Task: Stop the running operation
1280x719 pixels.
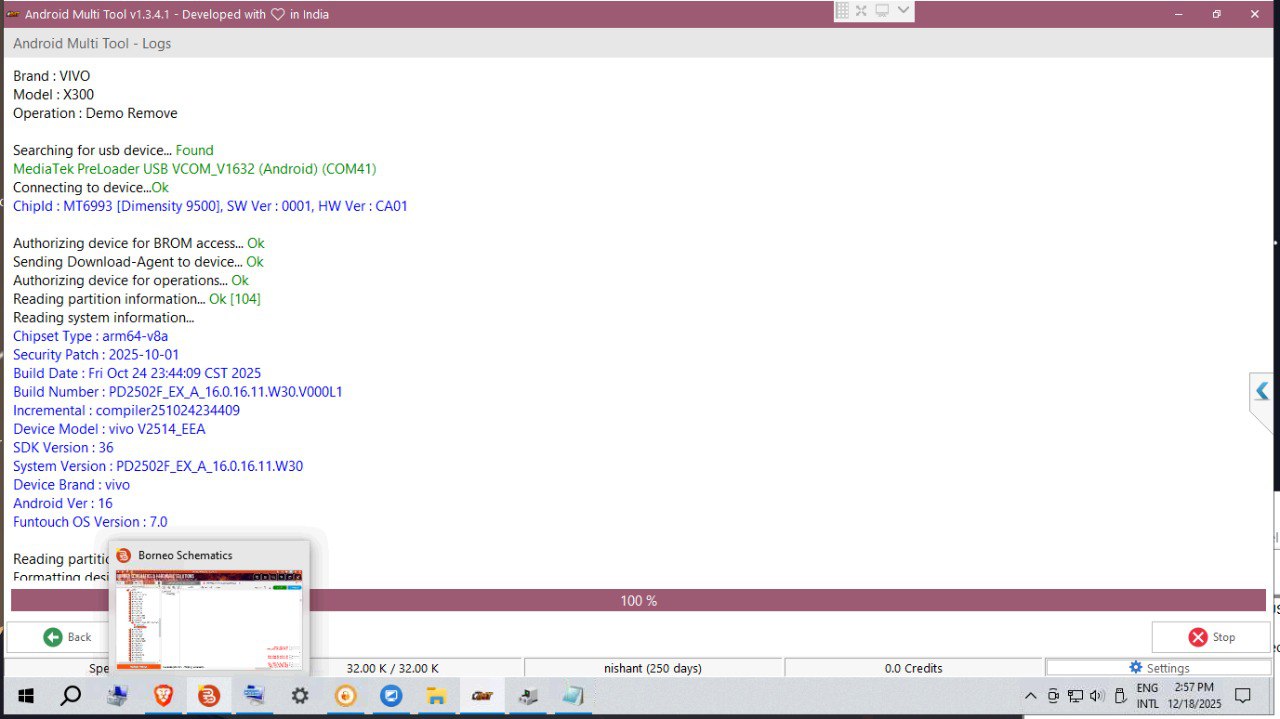Action: click(1211, 637)
